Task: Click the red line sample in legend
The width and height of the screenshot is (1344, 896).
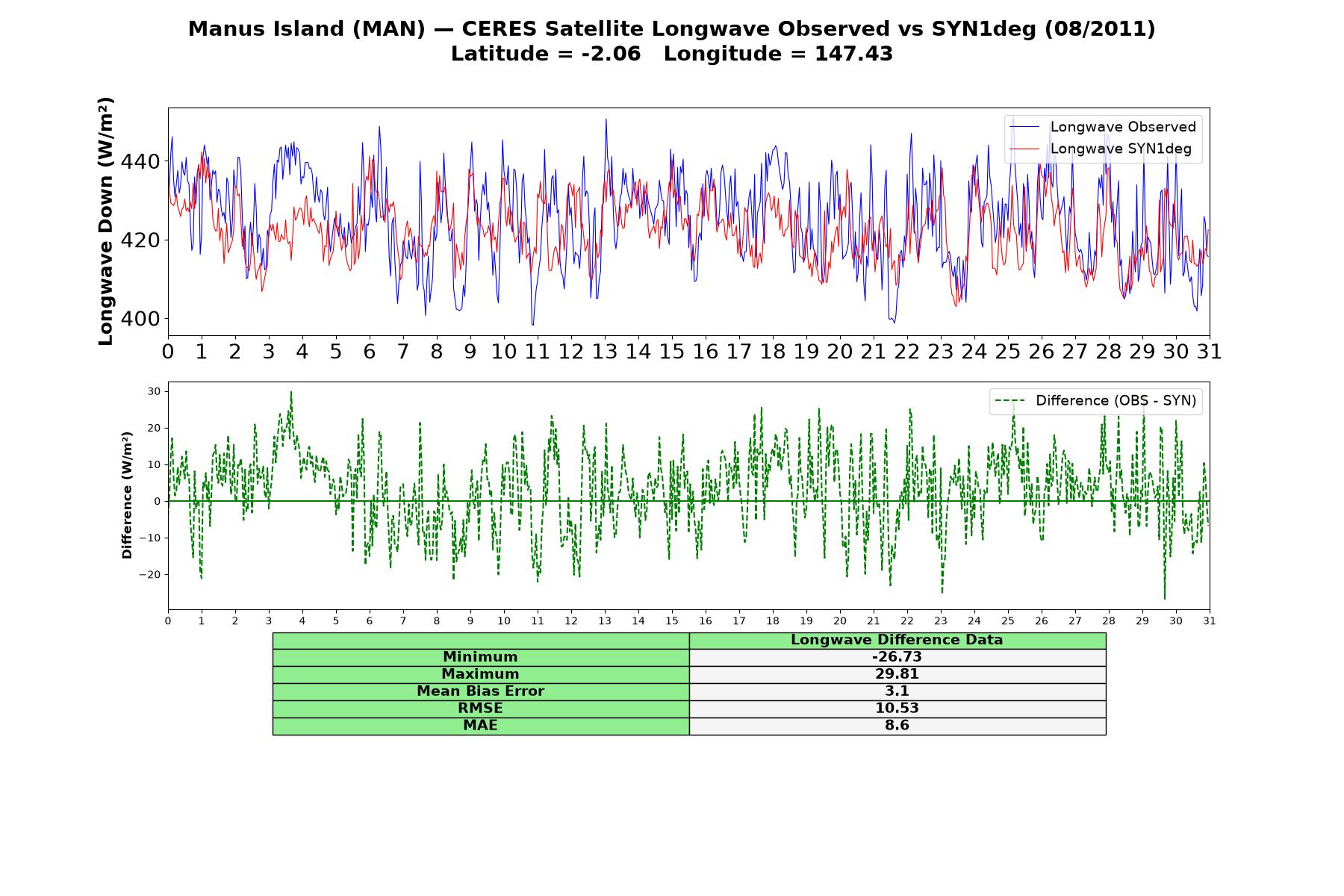Action: [1024, 149]
